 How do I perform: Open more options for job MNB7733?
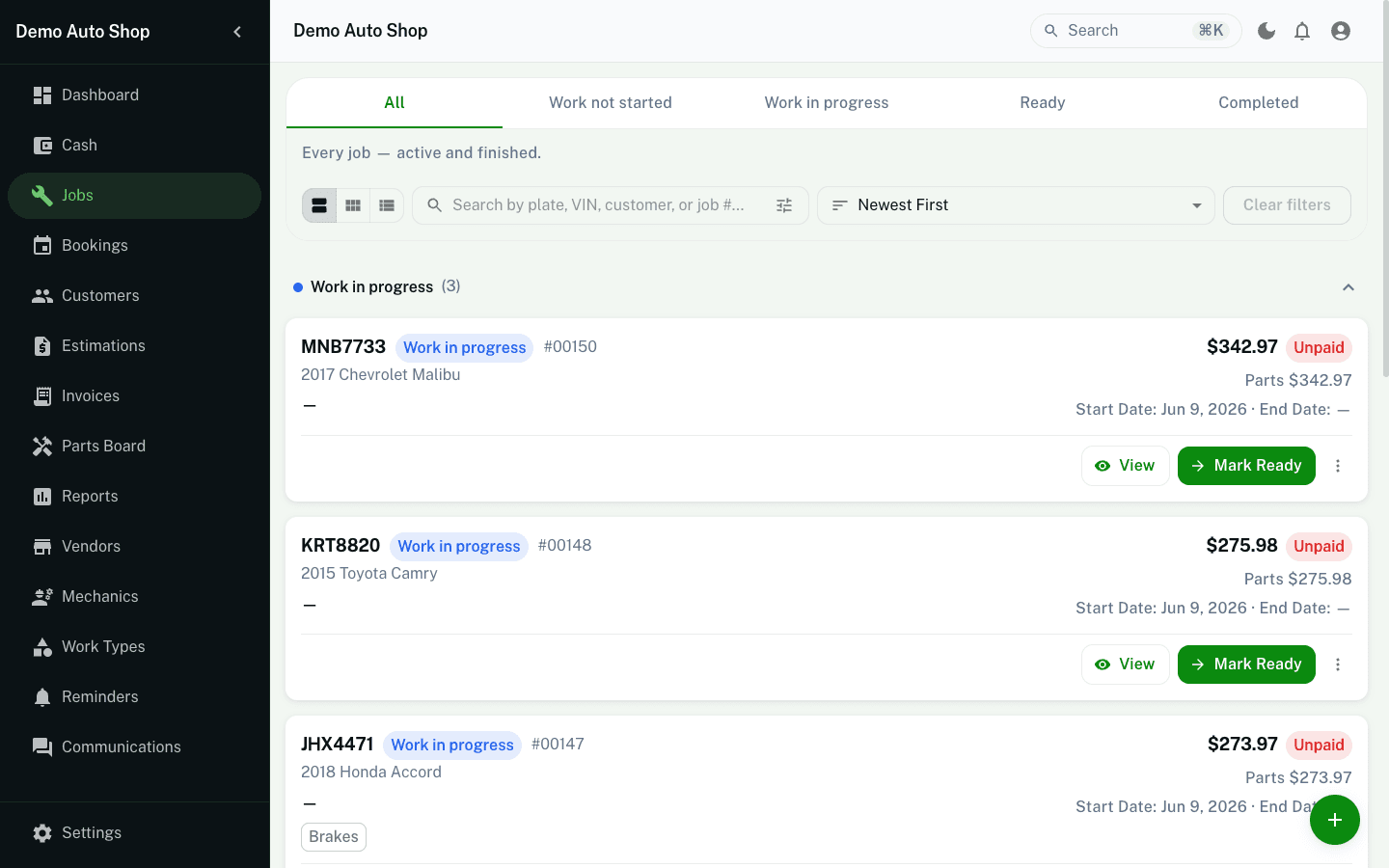click(x=1338, y=466)
